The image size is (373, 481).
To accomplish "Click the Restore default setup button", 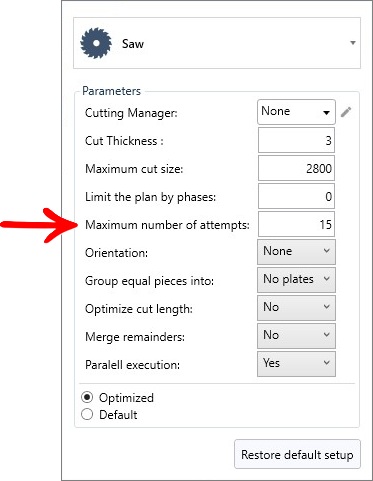I will (297, 455).
